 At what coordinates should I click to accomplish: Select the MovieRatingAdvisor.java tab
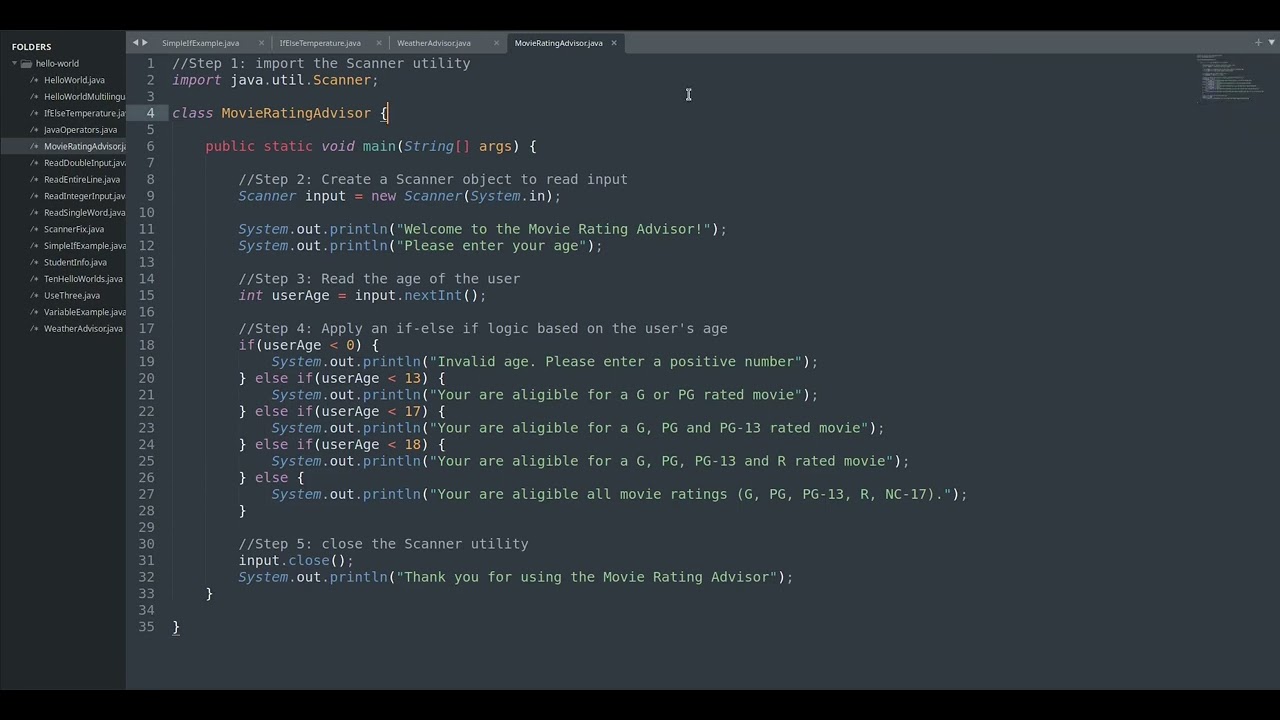[559, 43]
